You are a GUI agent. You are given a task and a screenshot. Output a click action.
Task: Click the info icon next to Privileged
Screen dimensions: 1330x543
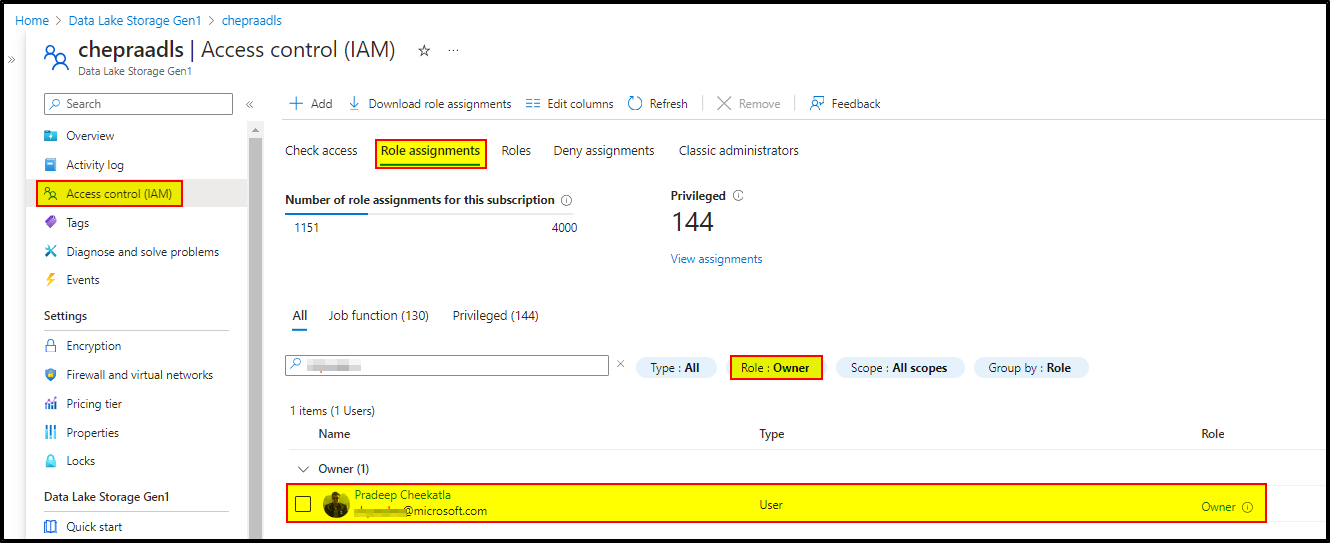[x=738, y=196]
